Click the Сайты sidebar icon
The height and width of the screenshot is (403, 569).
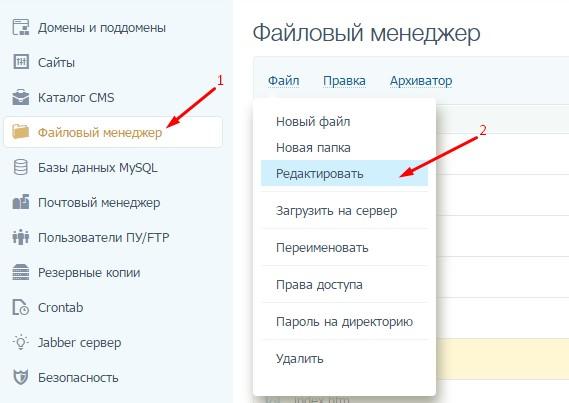pyautogui.click(x=21, y=62)
